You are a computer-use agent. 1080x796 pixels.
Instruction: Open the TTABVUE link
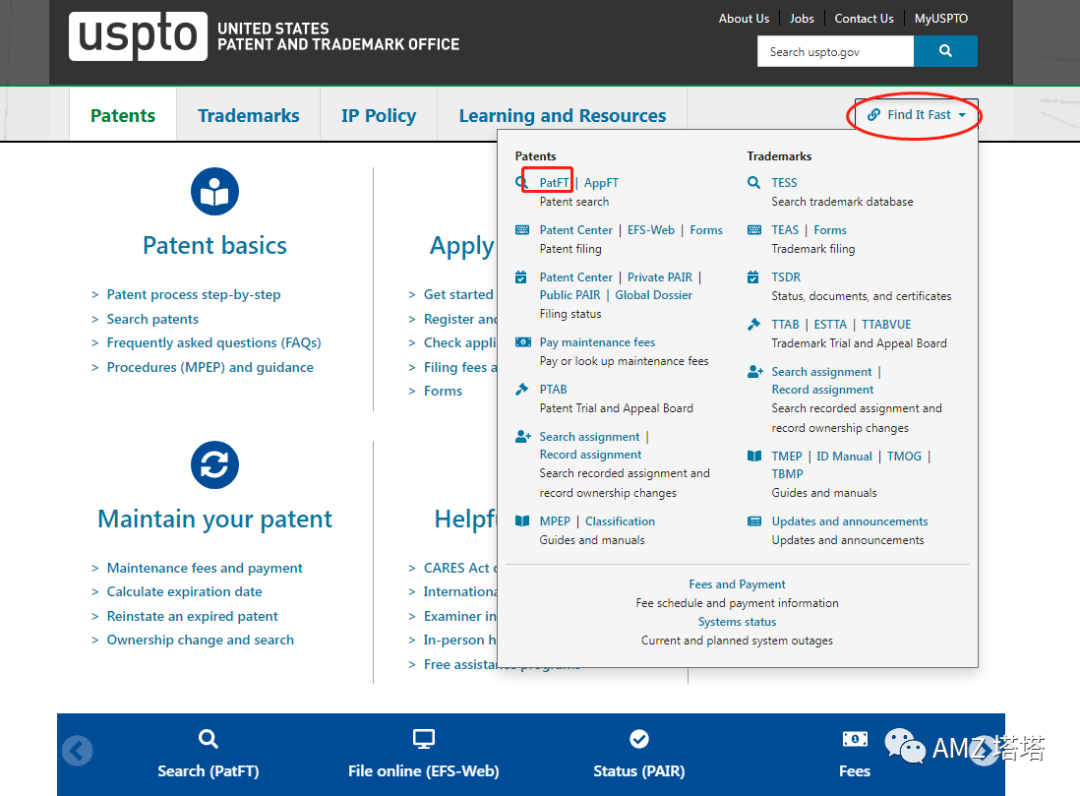886,324
